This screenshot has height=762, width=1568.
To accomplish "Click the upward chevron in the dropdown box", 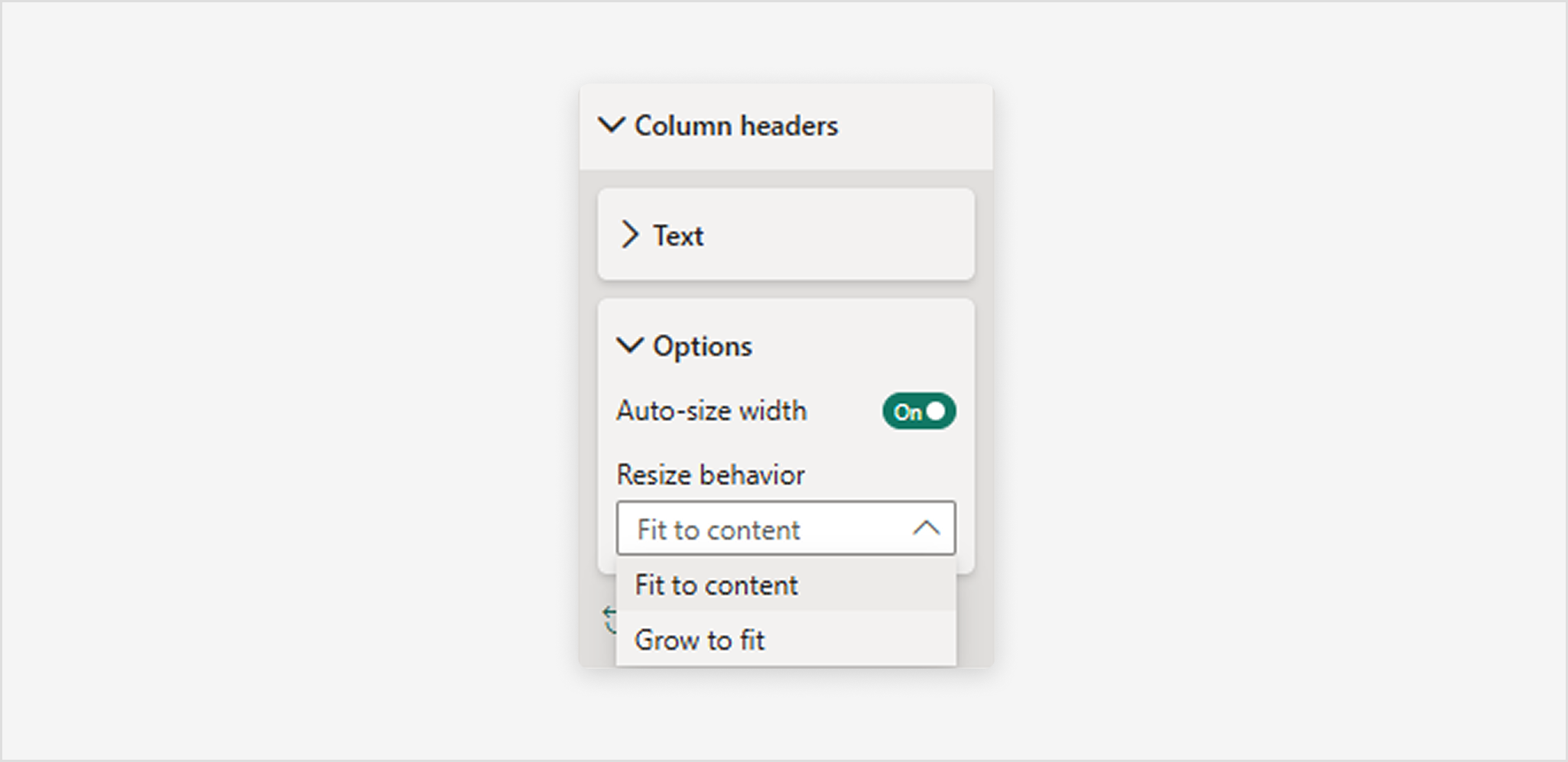I will click(x=927, y=527).
